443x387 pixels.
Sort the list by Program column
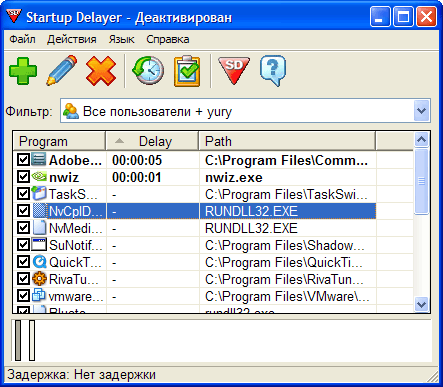(59, 141)
